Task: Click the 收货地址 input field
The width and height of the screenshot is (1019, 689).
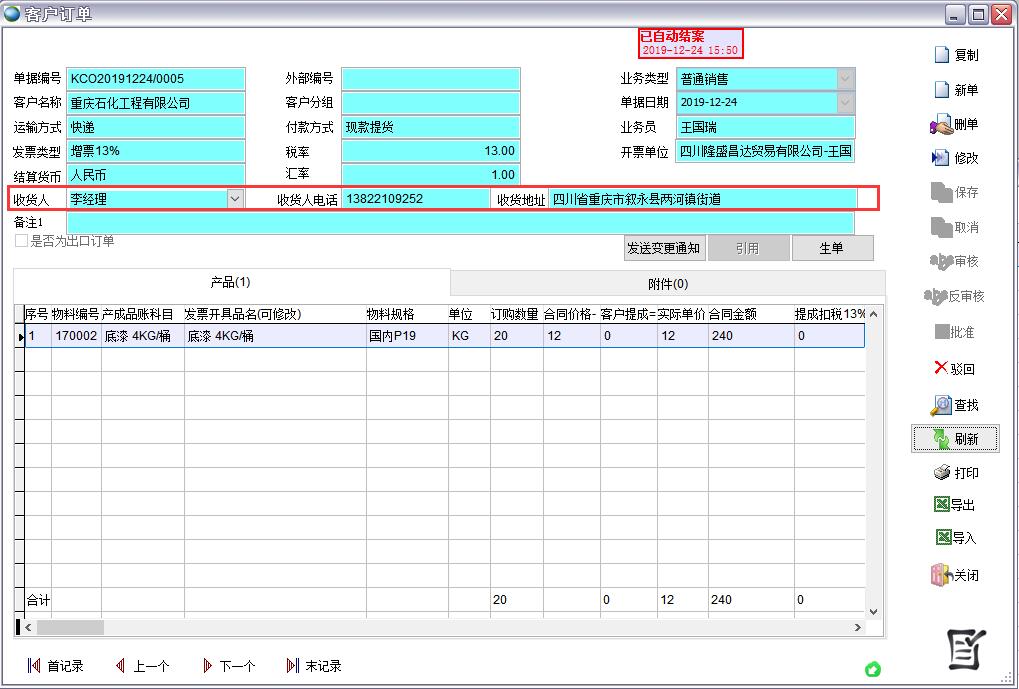Action: click(x=703, y=199)
